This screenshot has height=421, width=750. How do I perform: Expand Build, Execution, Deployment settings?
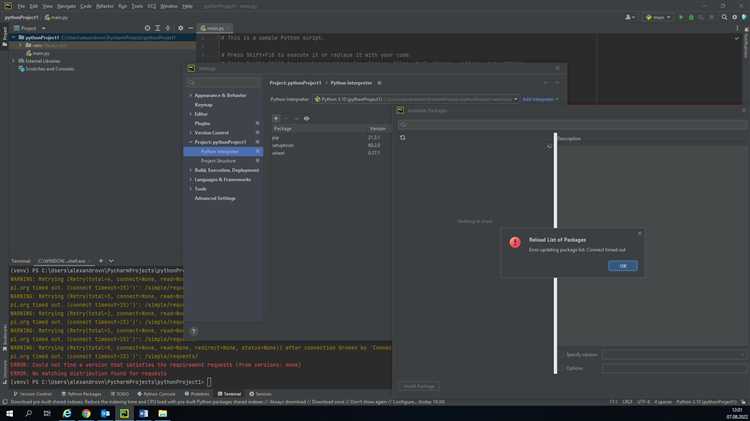point(190,170)
